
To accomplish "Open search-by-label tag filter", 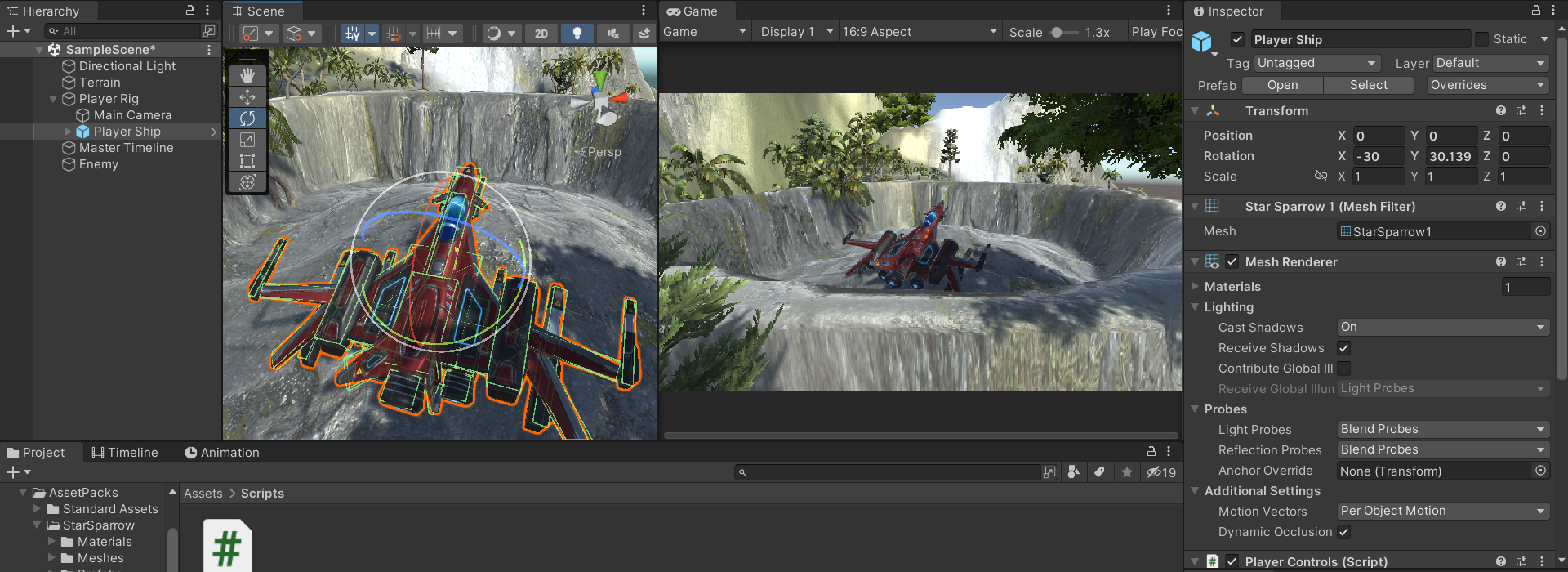I will click(x=1100, y=472).
